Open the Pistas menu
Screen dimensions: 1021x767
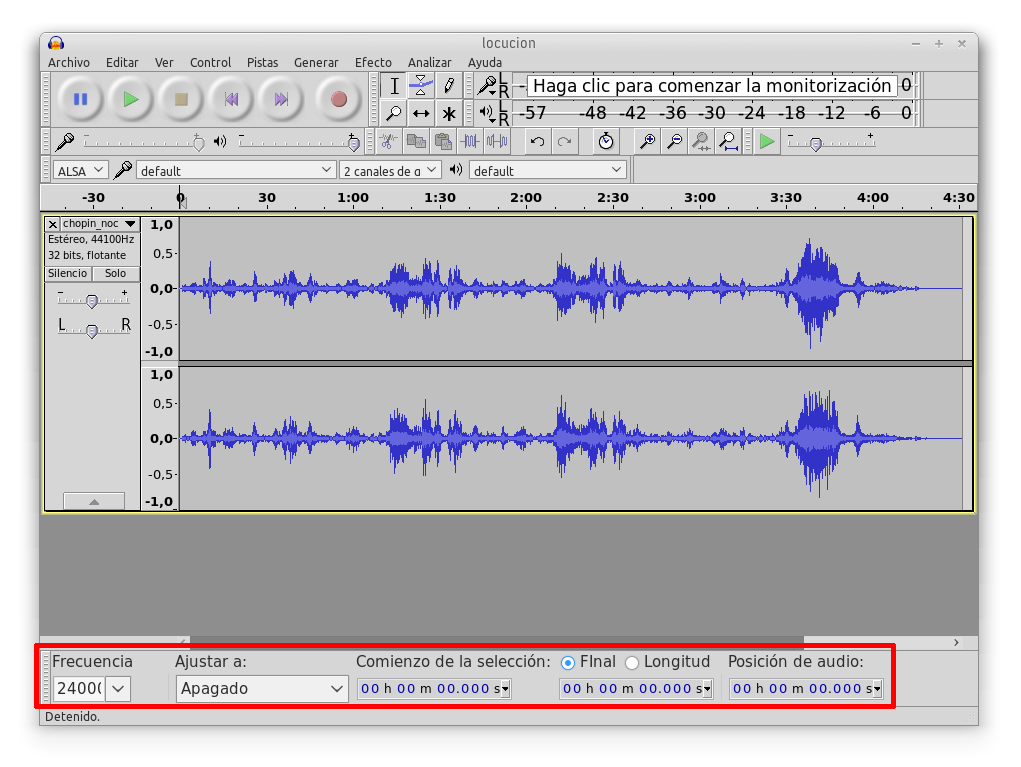coord(262,63)
